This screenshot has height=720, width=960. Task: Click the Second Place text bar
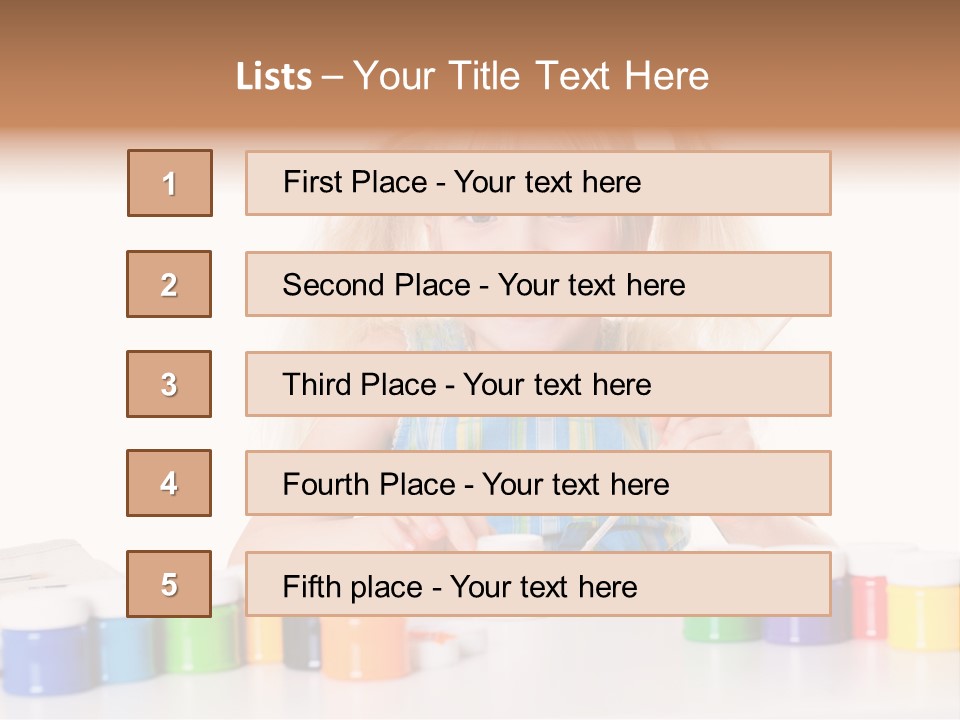(x=538, y=284)
